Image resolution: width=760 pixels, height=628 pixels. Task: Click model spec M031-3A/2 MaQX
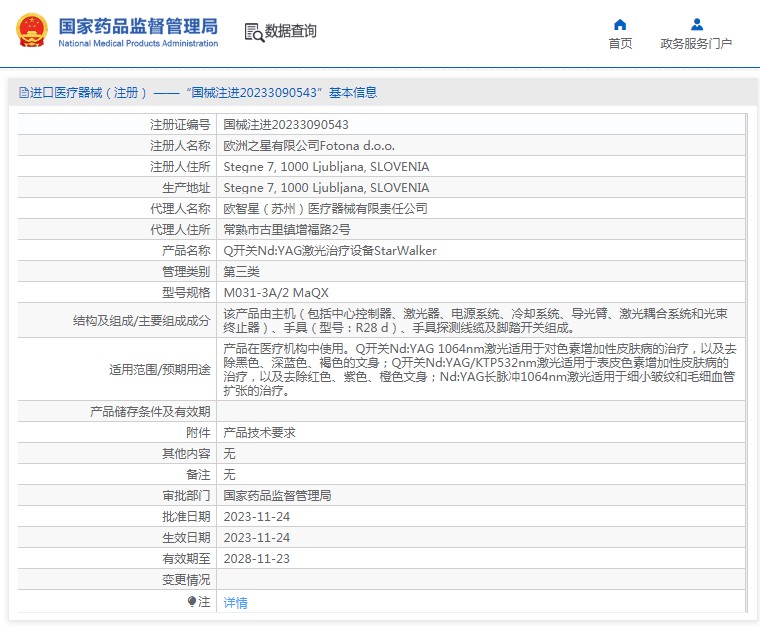tap(276, 293)
